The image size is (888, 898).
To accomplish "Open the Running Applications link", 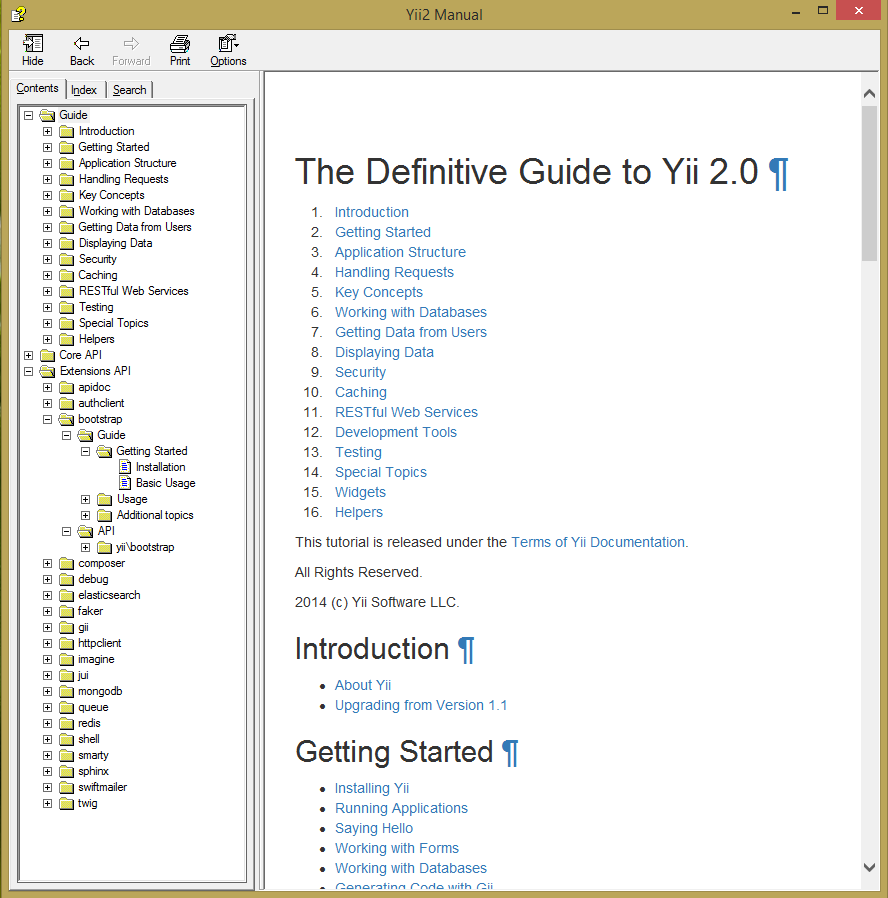I will [x=401, y=808].
